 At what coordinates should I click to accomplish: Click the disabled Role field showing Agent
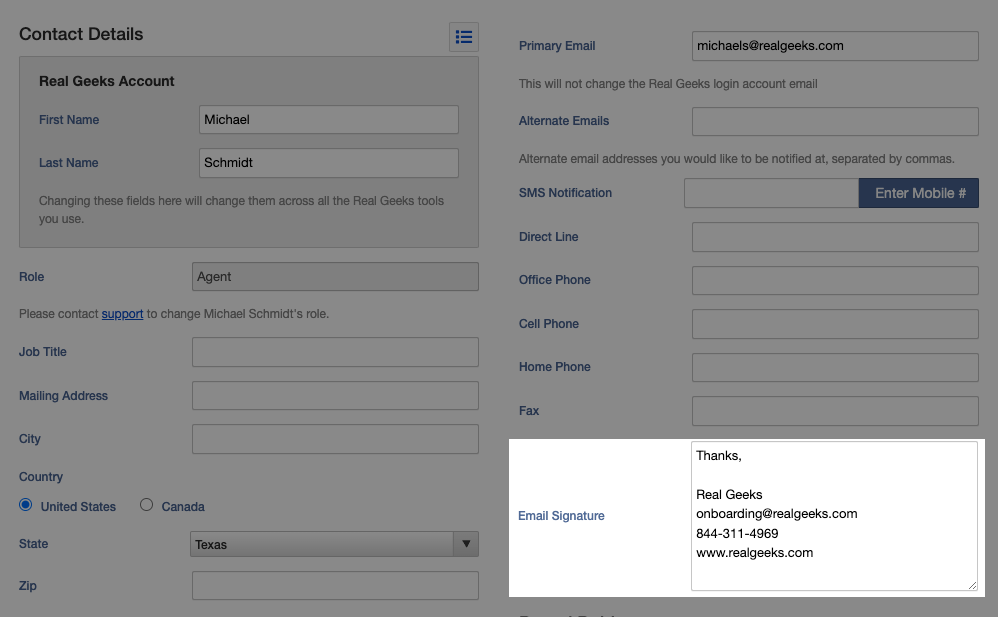coord(335,277)
